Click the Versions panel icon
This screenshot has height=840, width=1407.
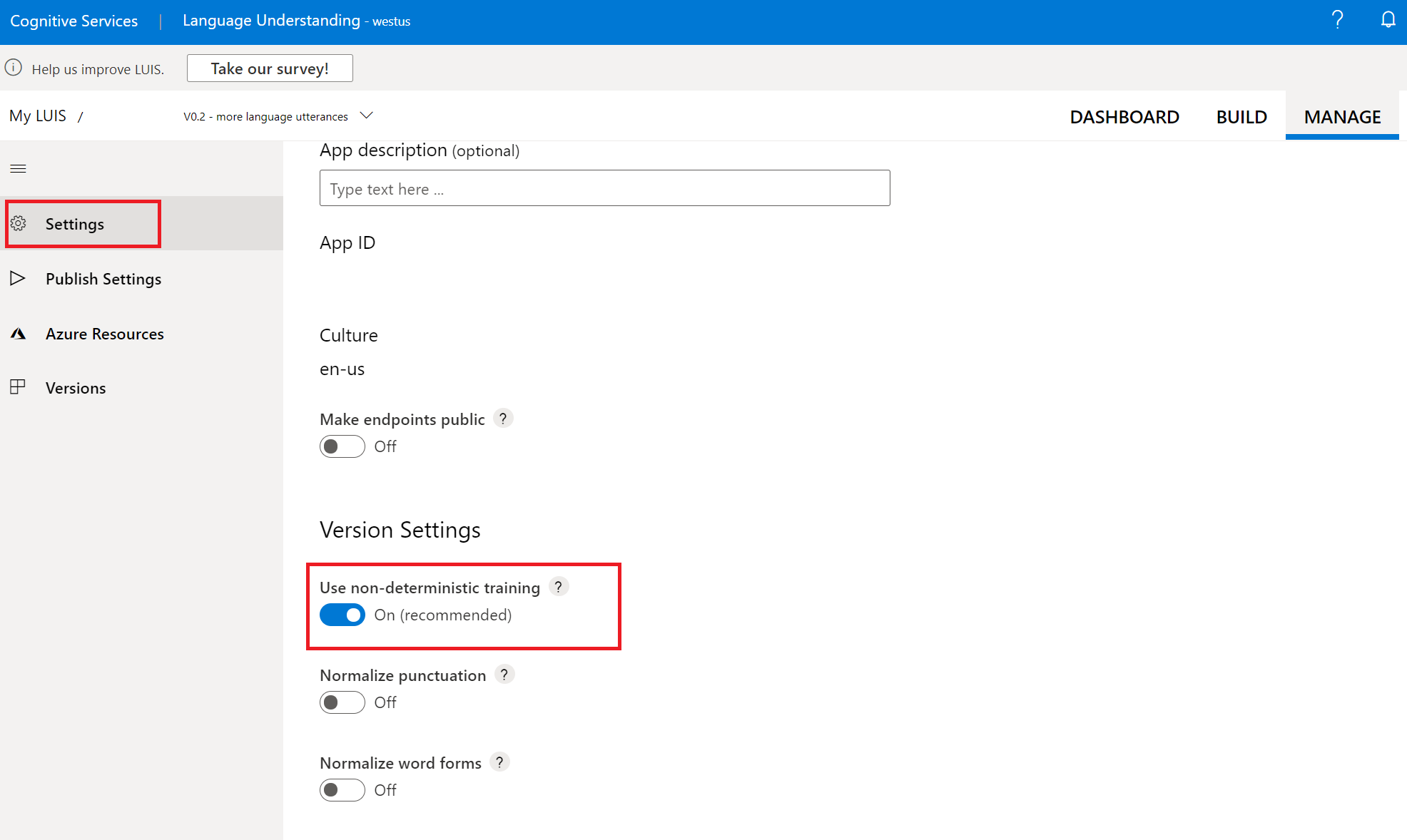pos(18,387)
